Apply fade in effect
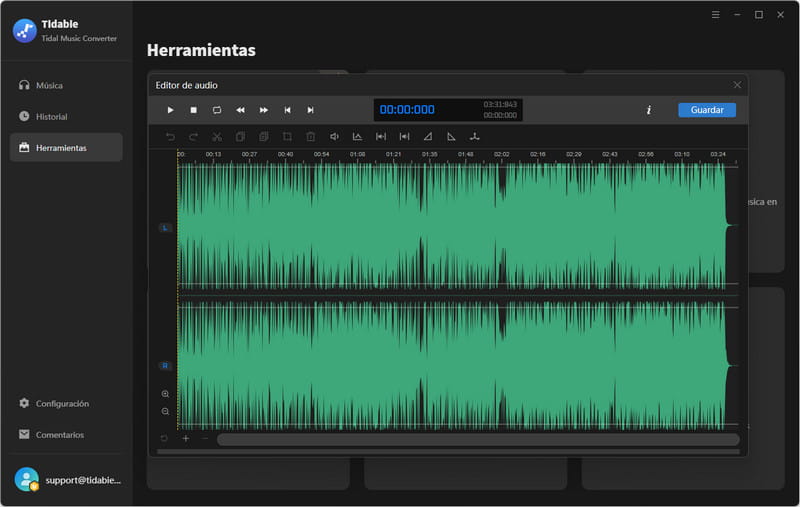 click(x=428, y=137)
